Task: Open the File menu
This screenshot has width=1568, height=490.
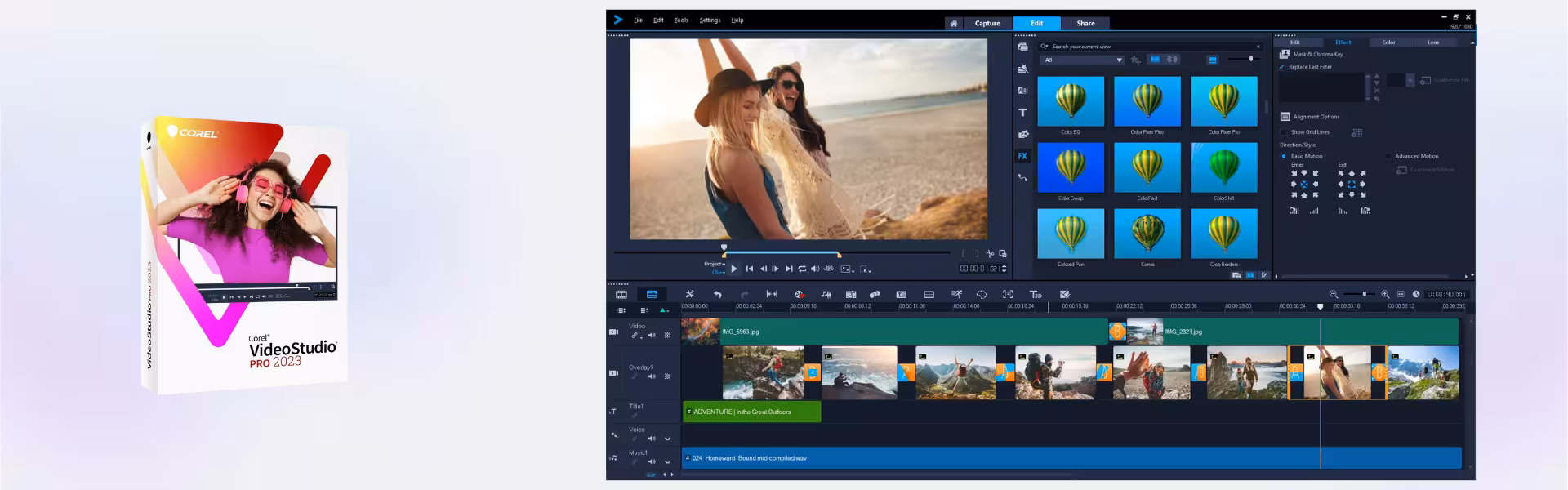Action: [638, 20]
